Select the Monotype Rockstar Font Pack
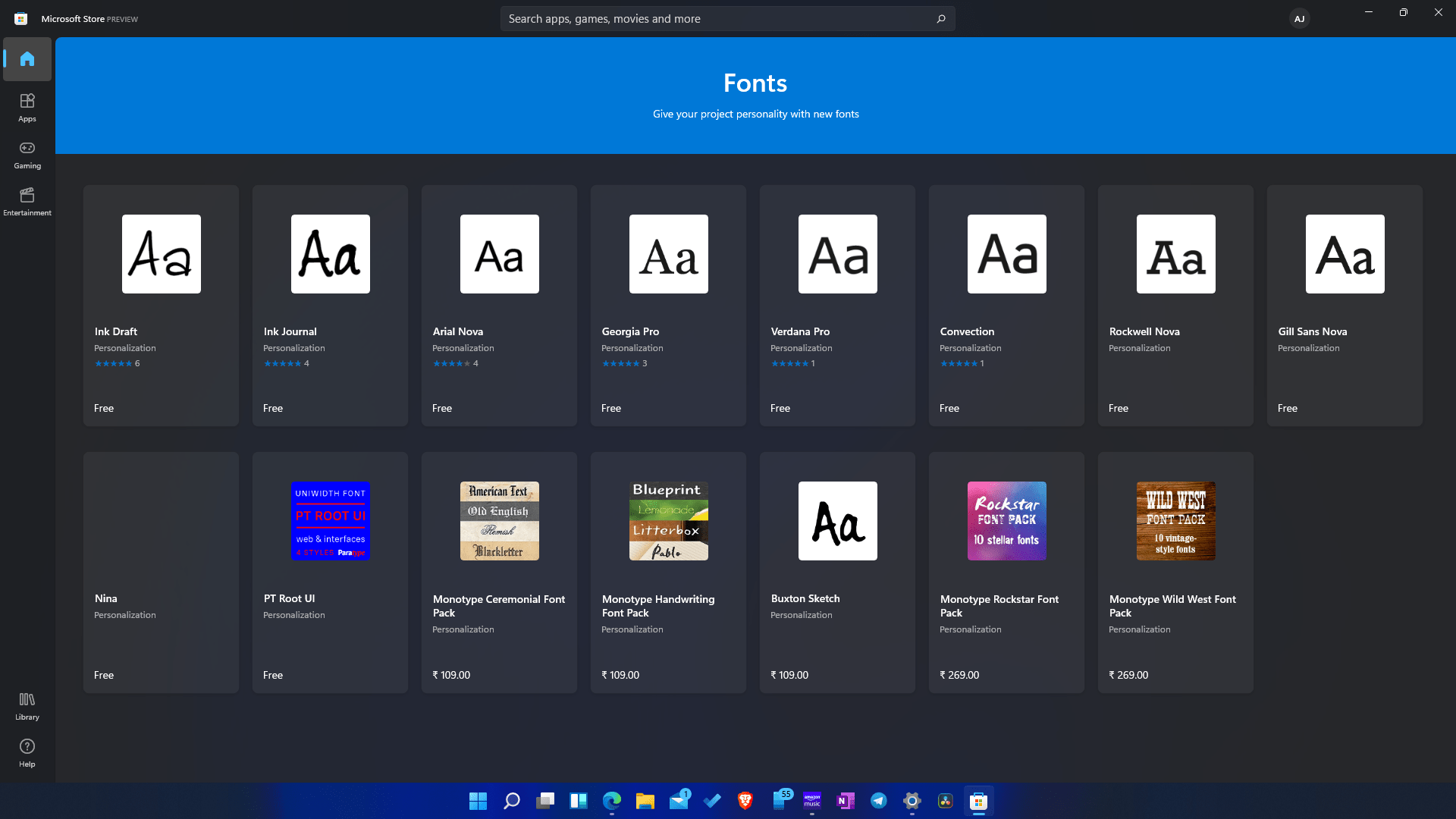 [x=1006, y=573]
